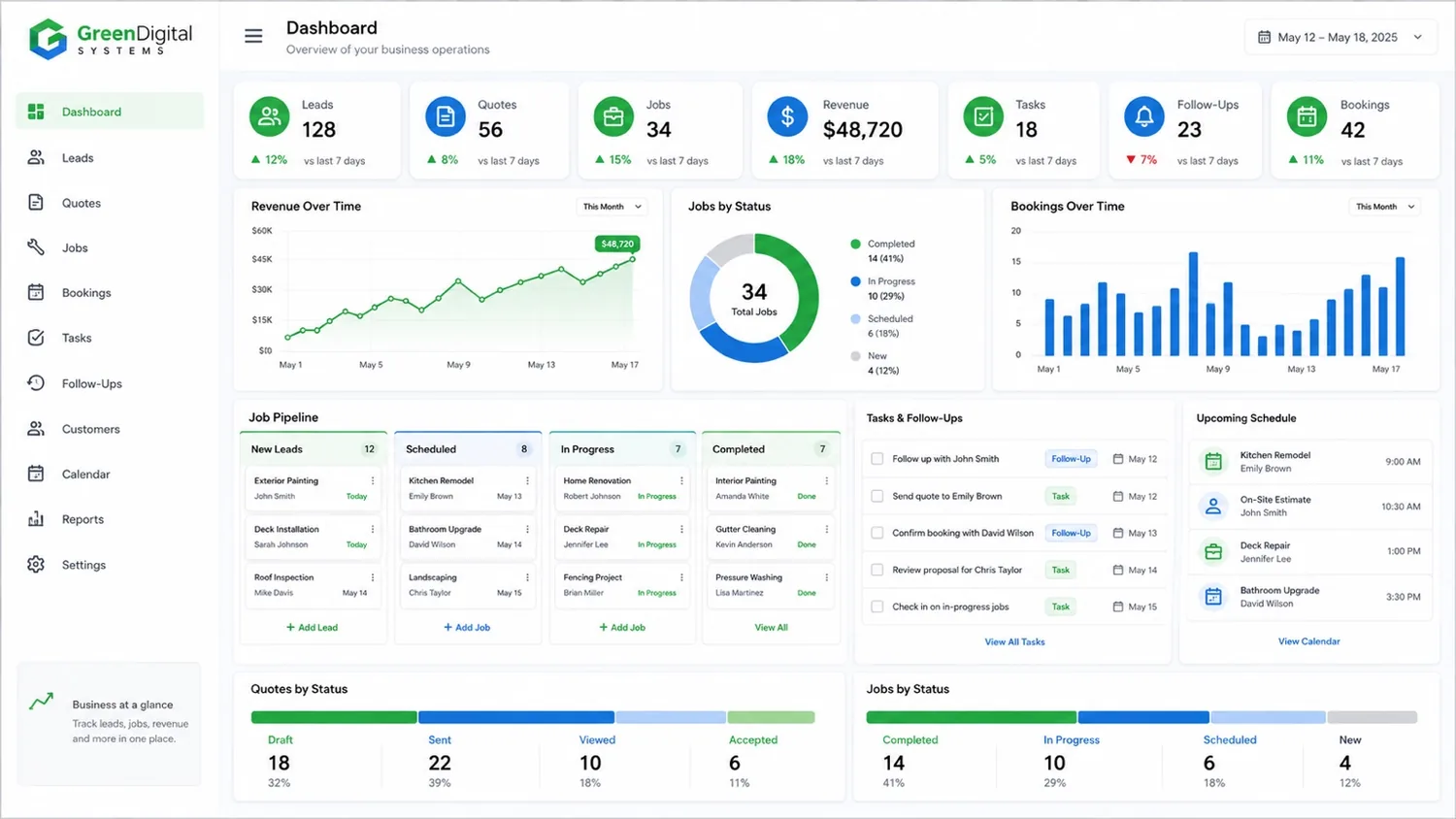
Task: Click the On-Site Estimate person icon
Action: click(1213, 507)
